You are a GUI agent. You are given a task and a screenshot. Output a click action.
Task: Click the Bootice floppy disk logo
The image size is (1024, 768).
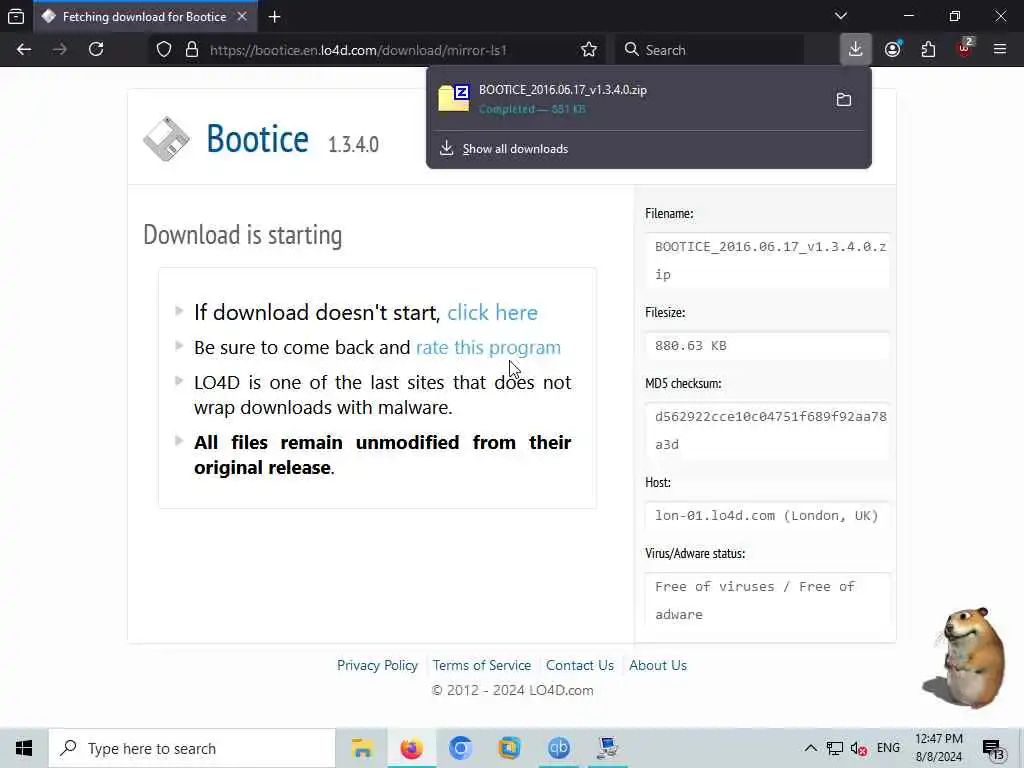tap(167, 138)
